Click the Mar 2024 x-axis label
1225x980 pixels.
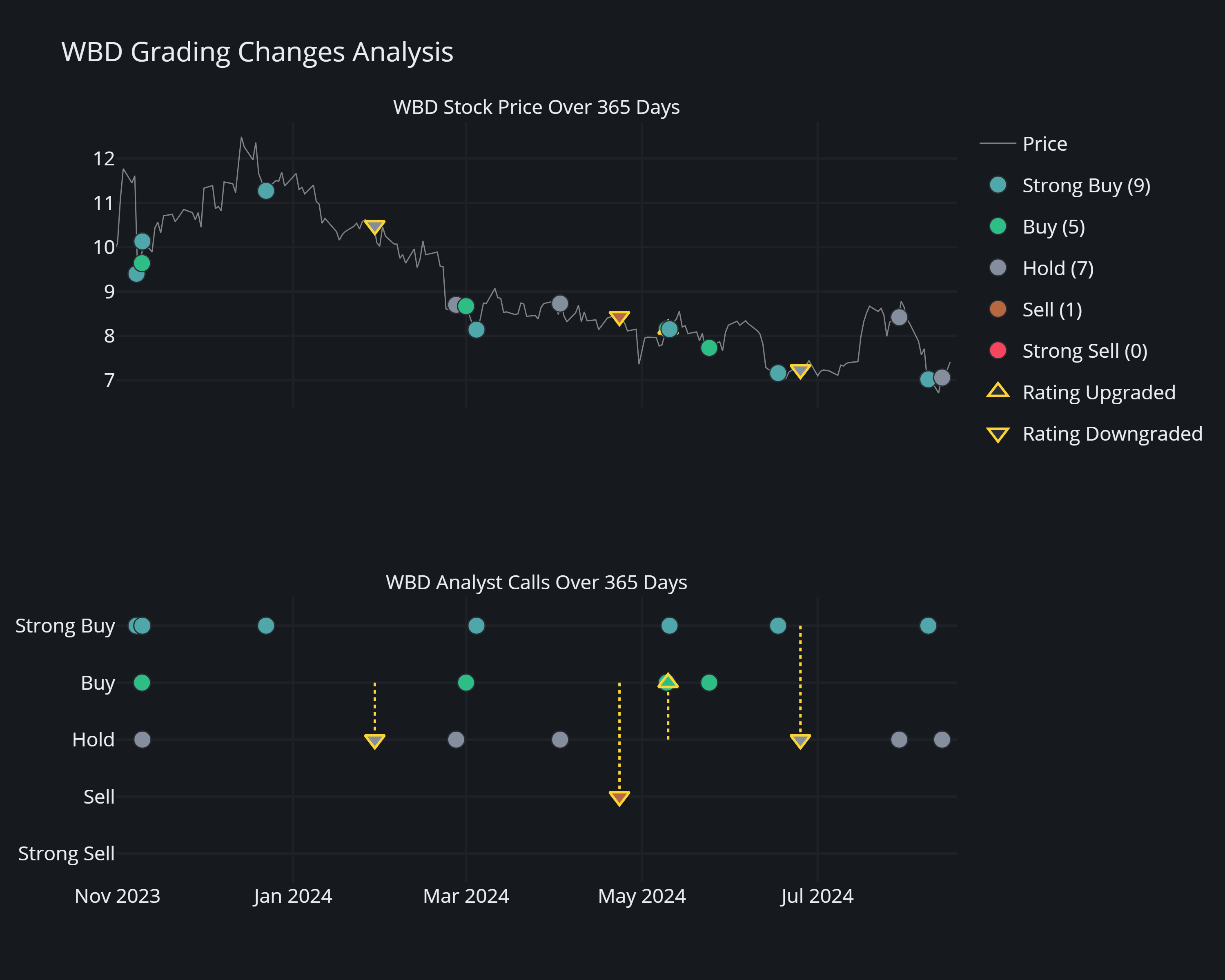[466, 896]
